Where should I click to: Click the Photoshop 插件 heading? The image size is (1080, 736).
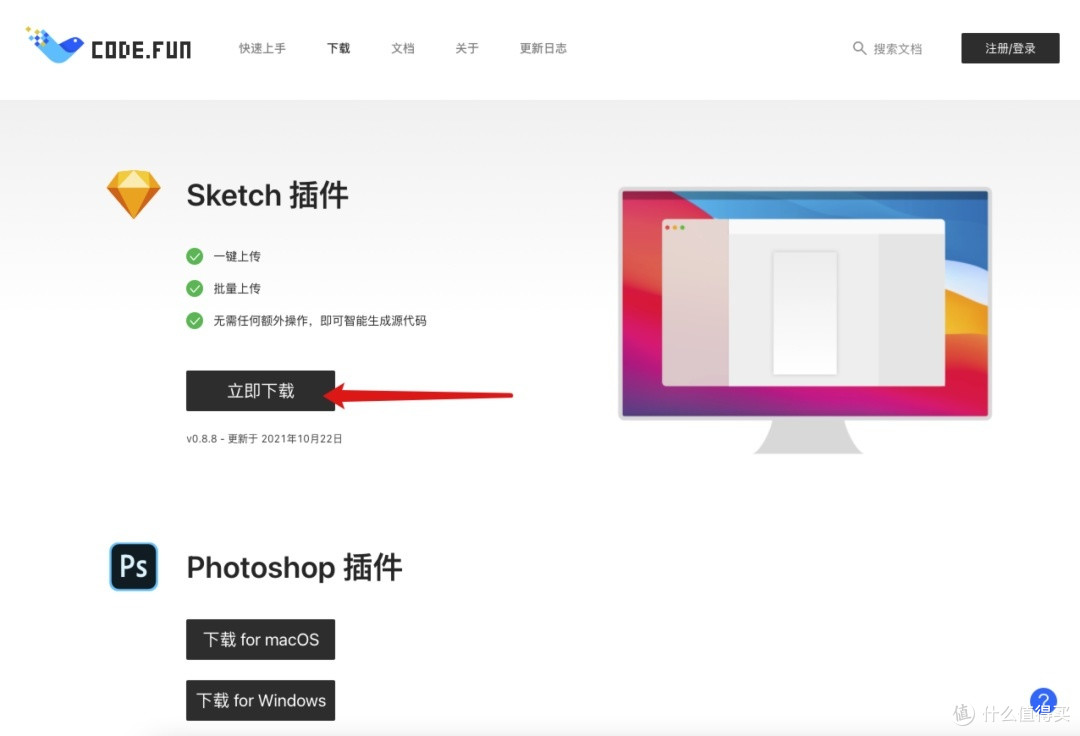[294, 567]
